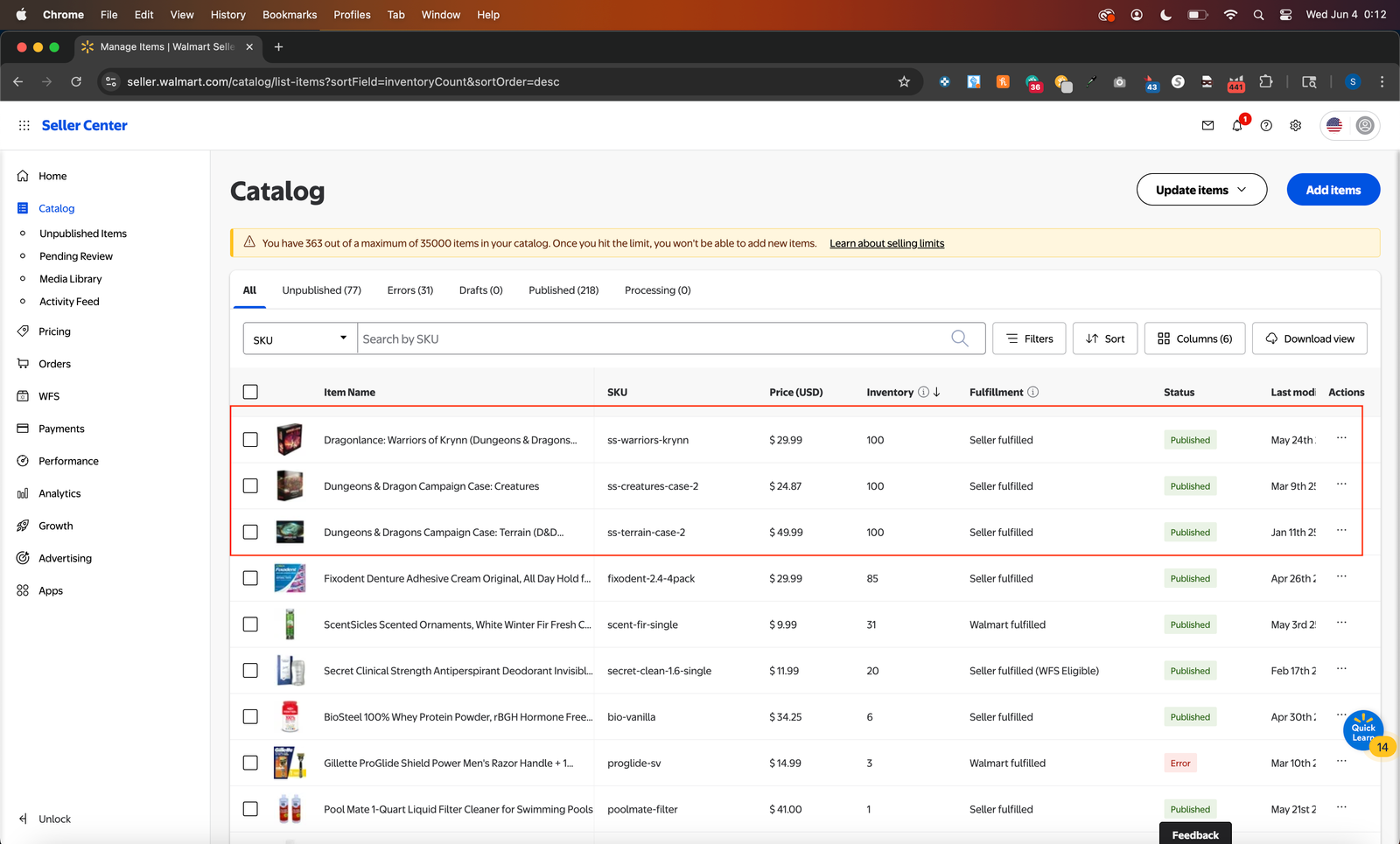Navigate to Orders in sidebar

[x=54, y=364]
